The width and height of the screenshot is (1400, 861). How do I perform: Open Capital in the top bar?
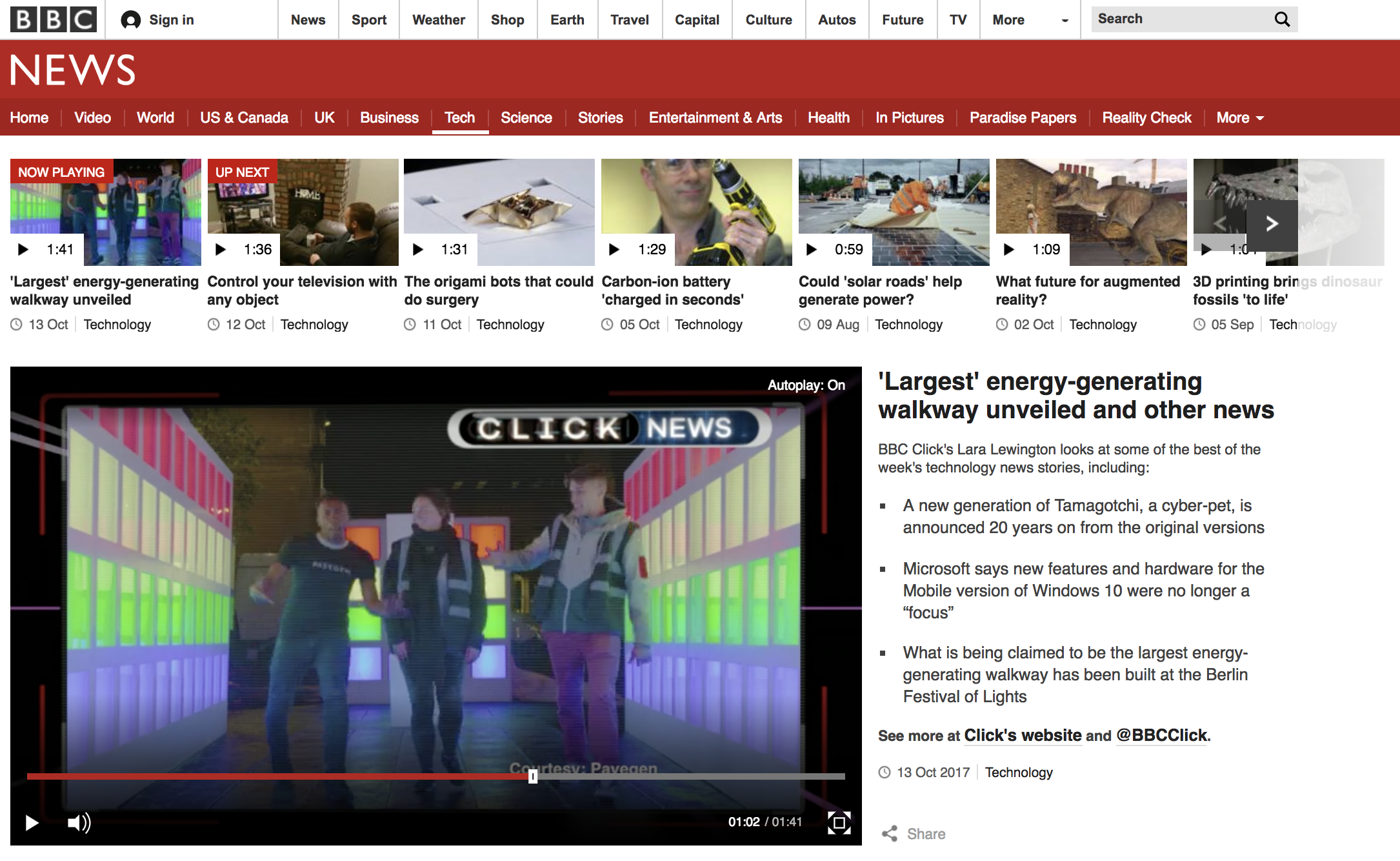pos(697,20)
